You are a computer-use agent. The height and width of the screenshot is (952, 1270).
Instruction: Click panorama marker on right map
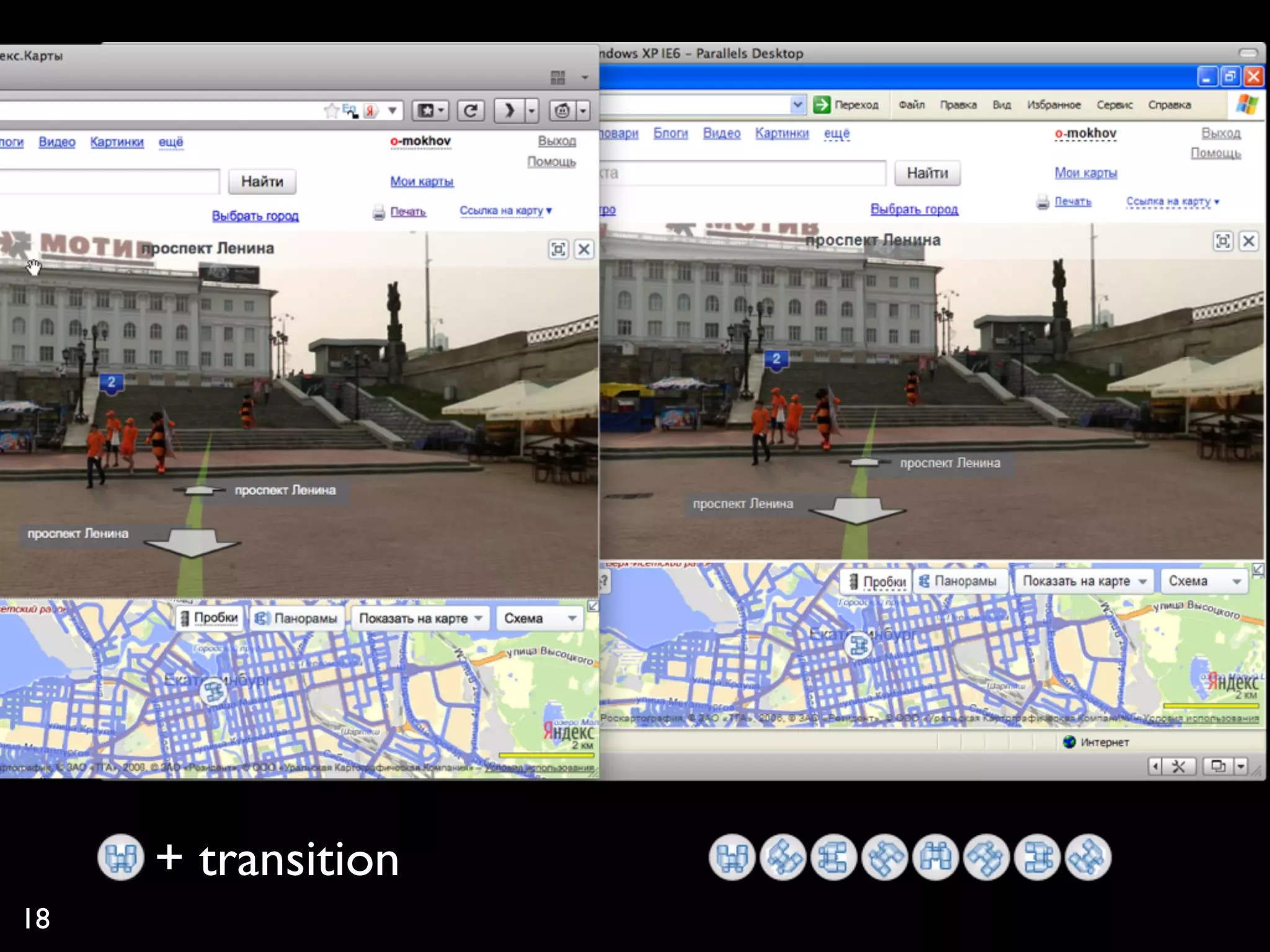coord(859,646)
